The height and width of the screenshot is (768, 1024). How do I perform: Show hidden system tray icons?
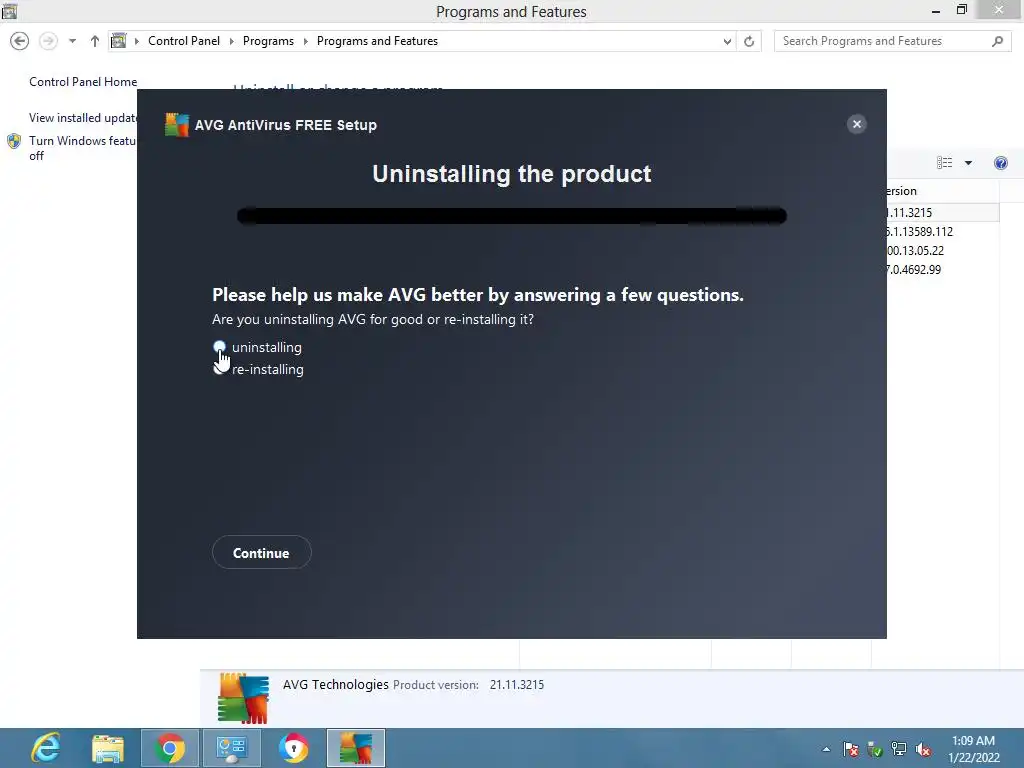[x=826, y=749]
